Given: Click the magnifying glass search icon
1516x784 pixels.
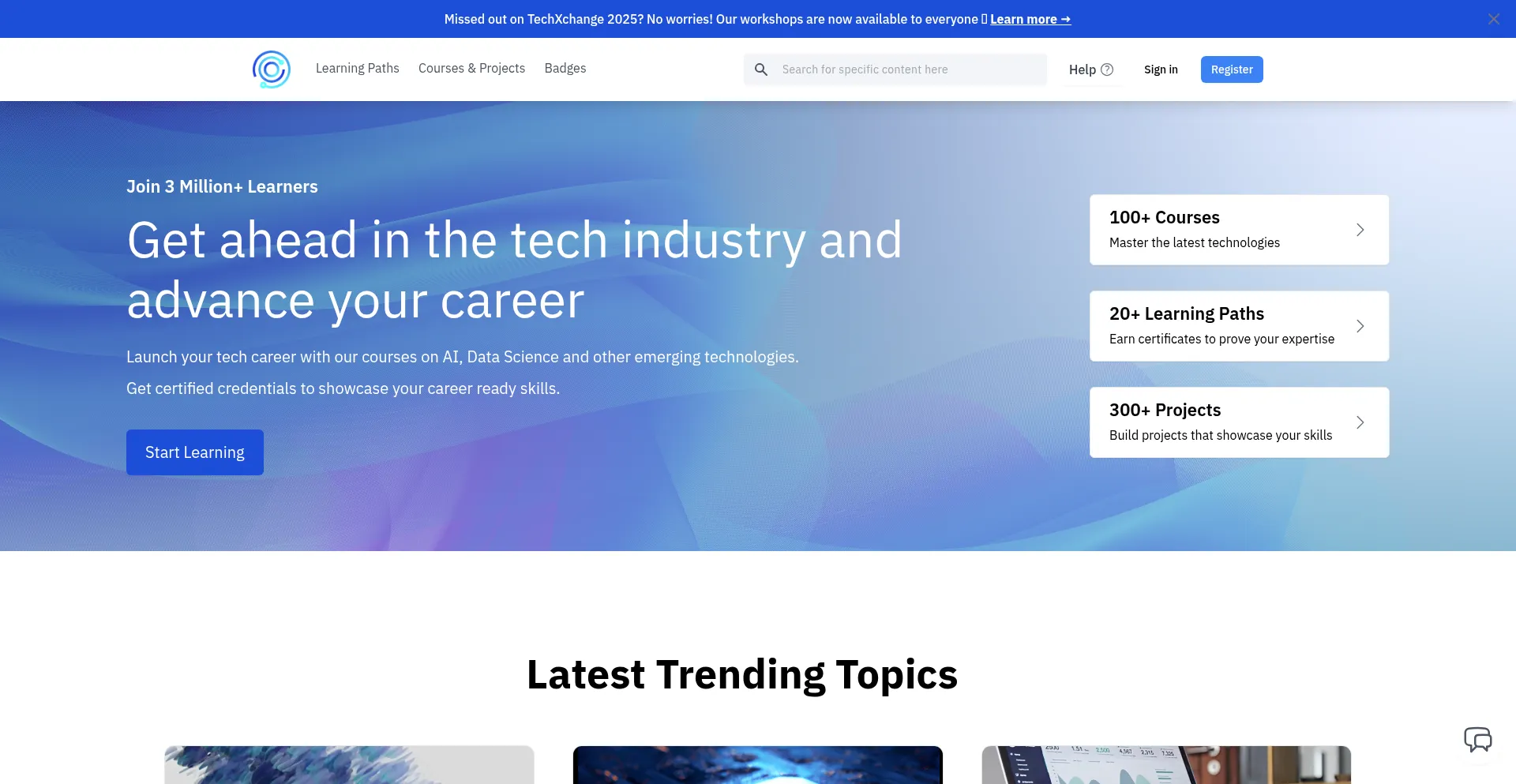Looking at the screenshot, I should [x=761, y=69].
